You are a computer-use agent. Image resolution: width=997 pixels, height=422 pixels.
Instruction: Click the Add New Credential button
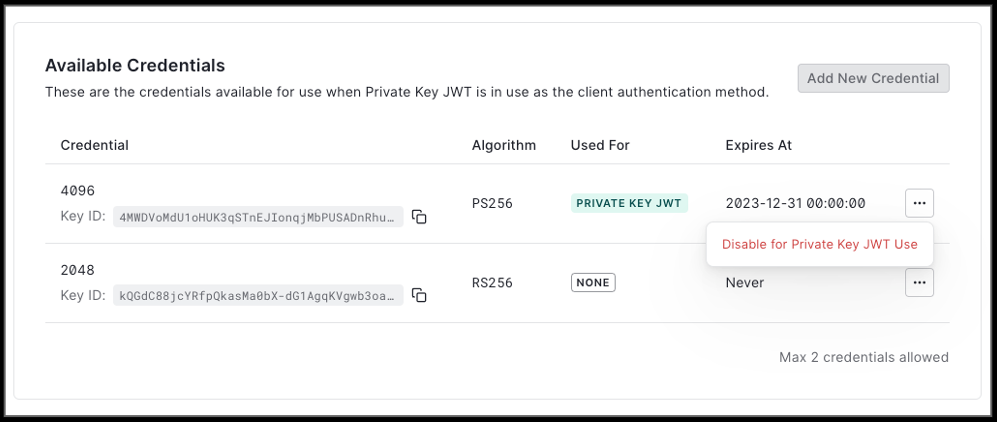click(873, 78)
